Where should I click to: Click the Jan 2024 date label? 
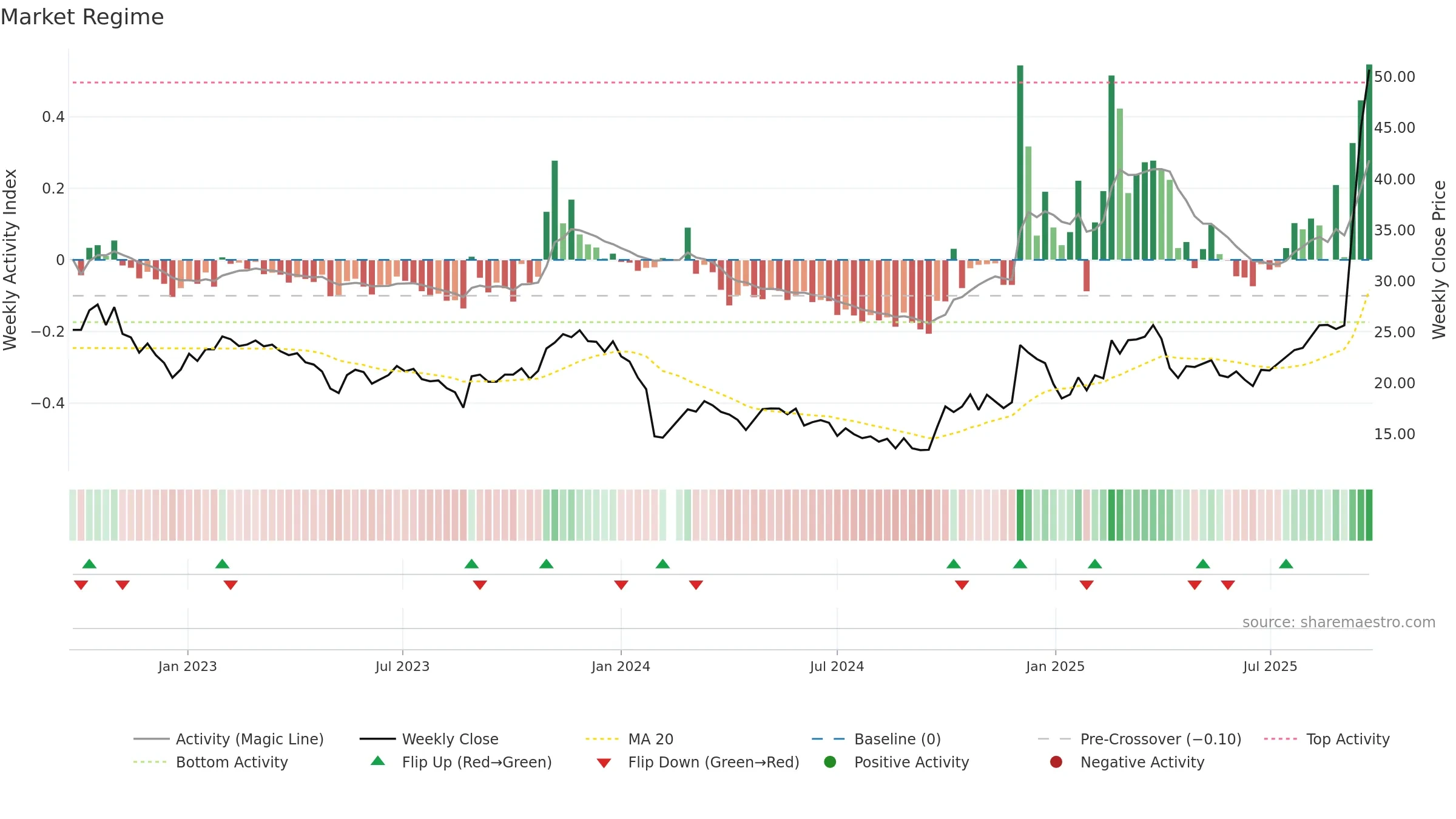click(621, 666)
